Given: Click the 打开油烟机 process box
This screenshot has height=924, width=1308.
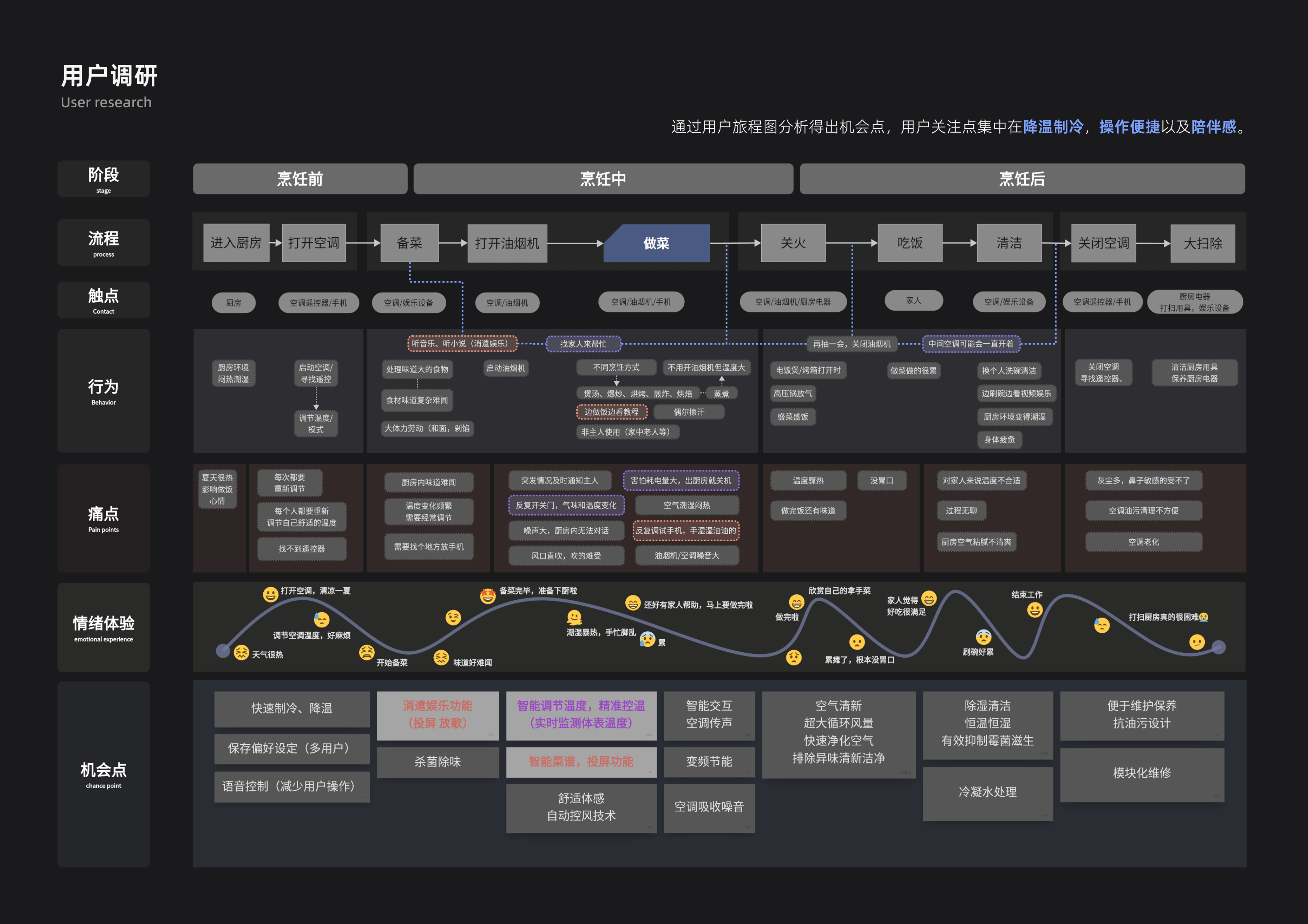Looking at the screenshot, I should [507, 243].
